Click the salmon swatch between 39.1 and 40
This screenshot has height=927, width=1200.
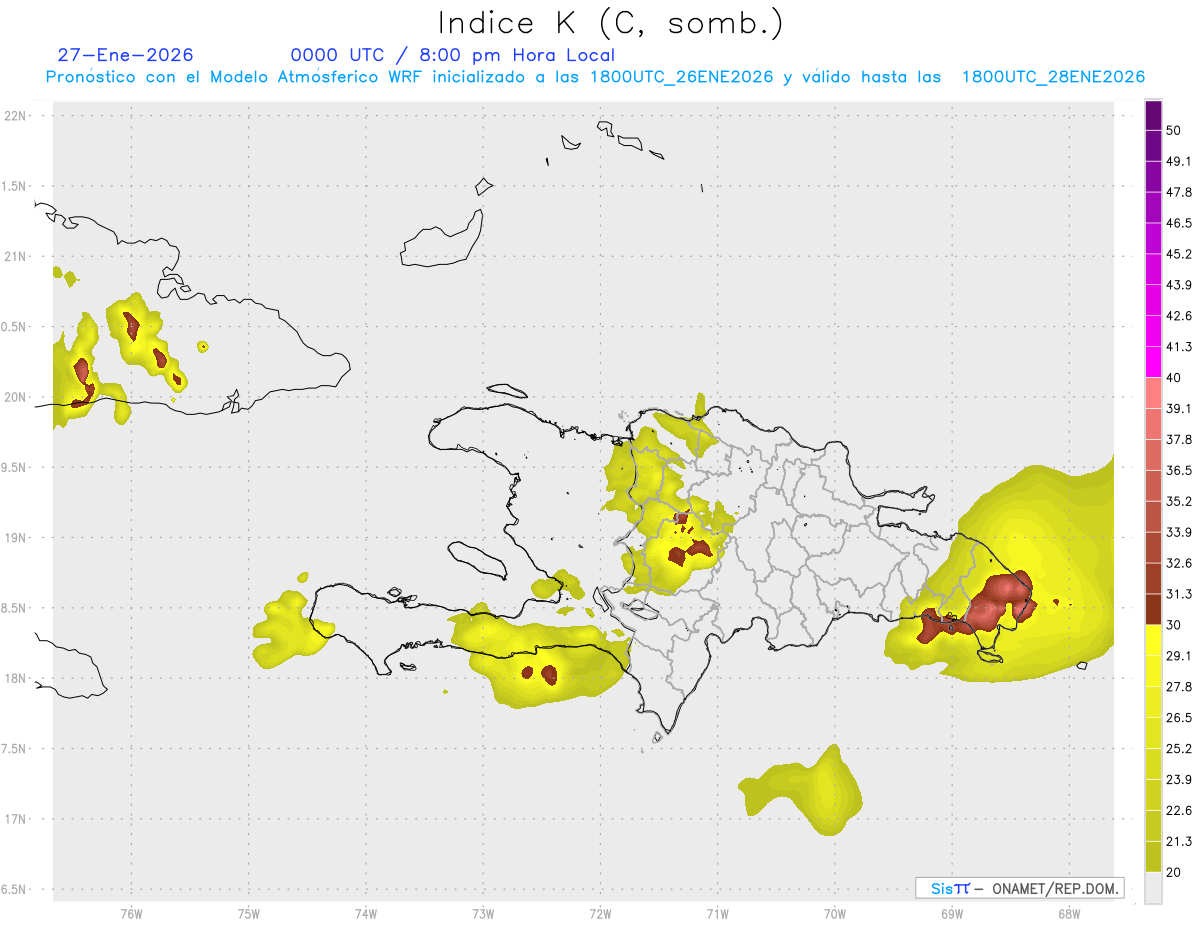pos(1154,393)
